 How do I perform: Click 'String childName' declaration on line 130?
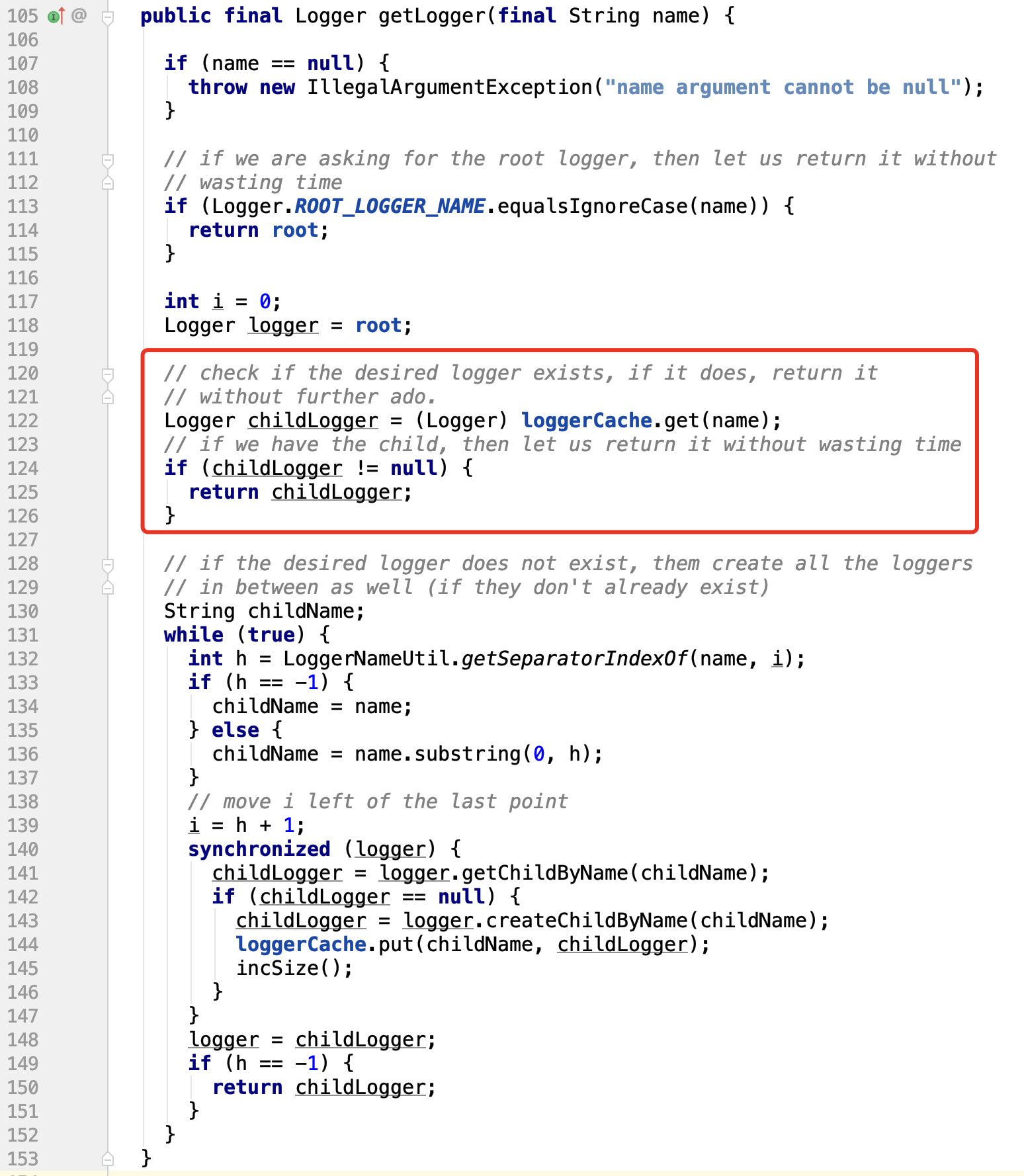[x=265, y=611]
